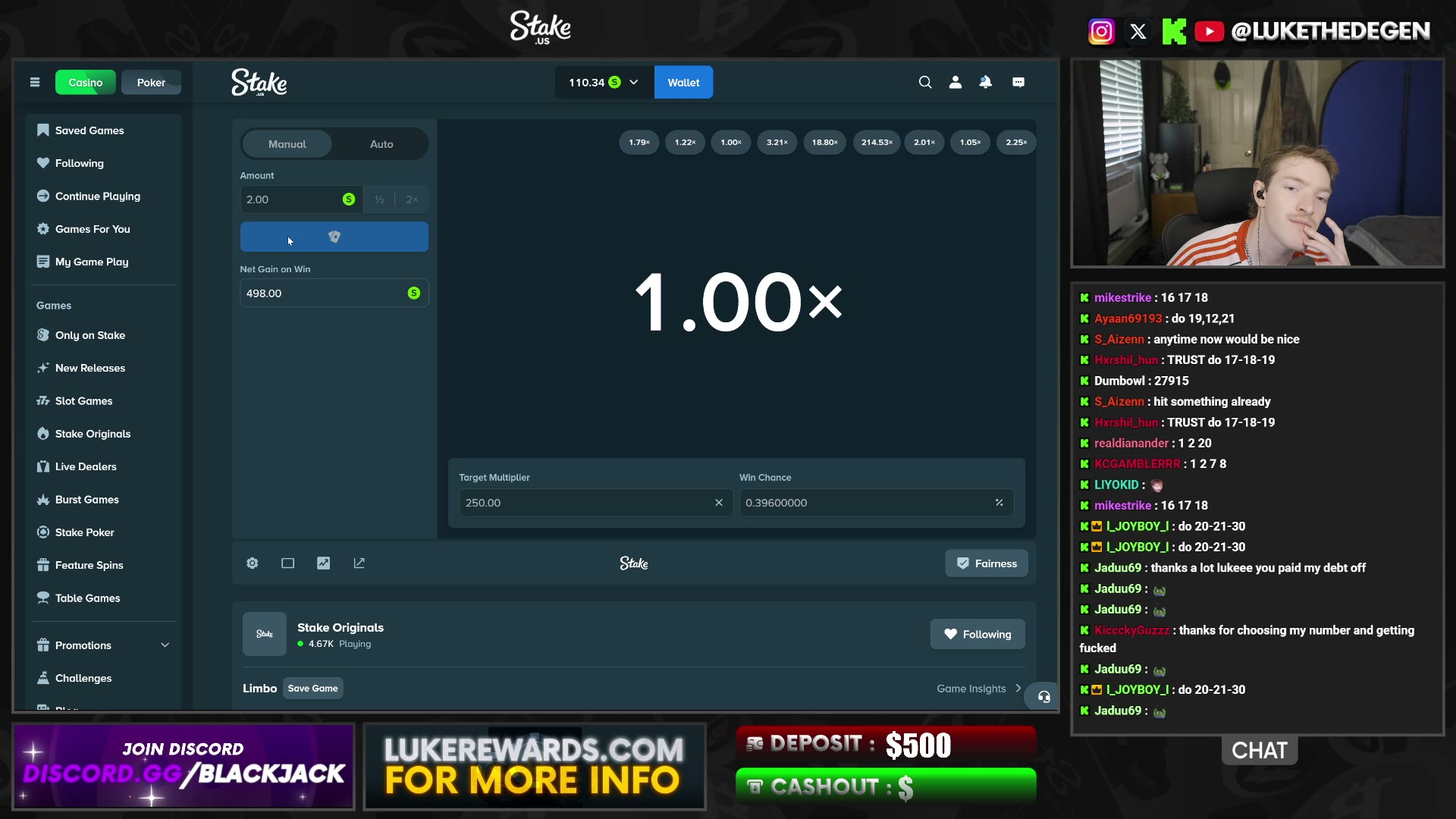Select the Poker mode
1456x819 pixels.
pos(151,83)
